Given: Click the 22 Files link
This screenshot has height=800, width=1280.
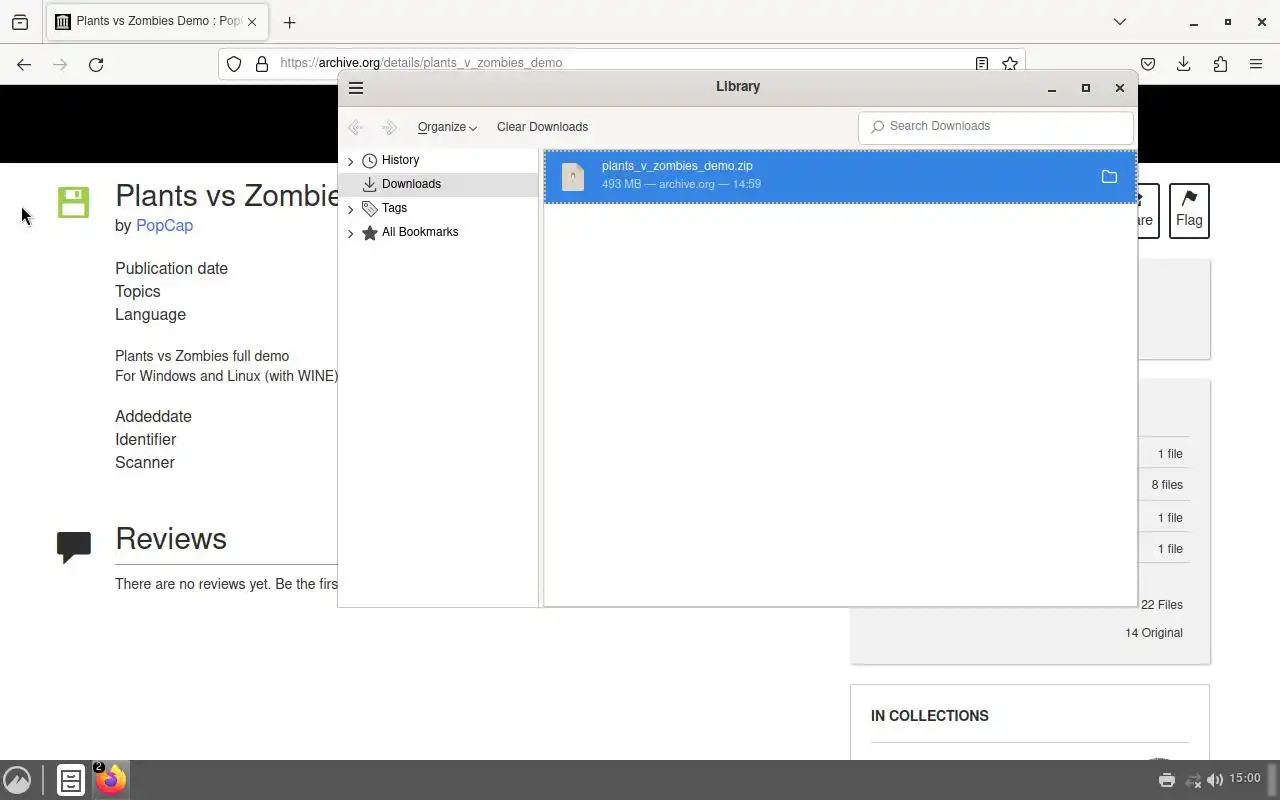Looking at the screenshot, I should coord(1161,605).
